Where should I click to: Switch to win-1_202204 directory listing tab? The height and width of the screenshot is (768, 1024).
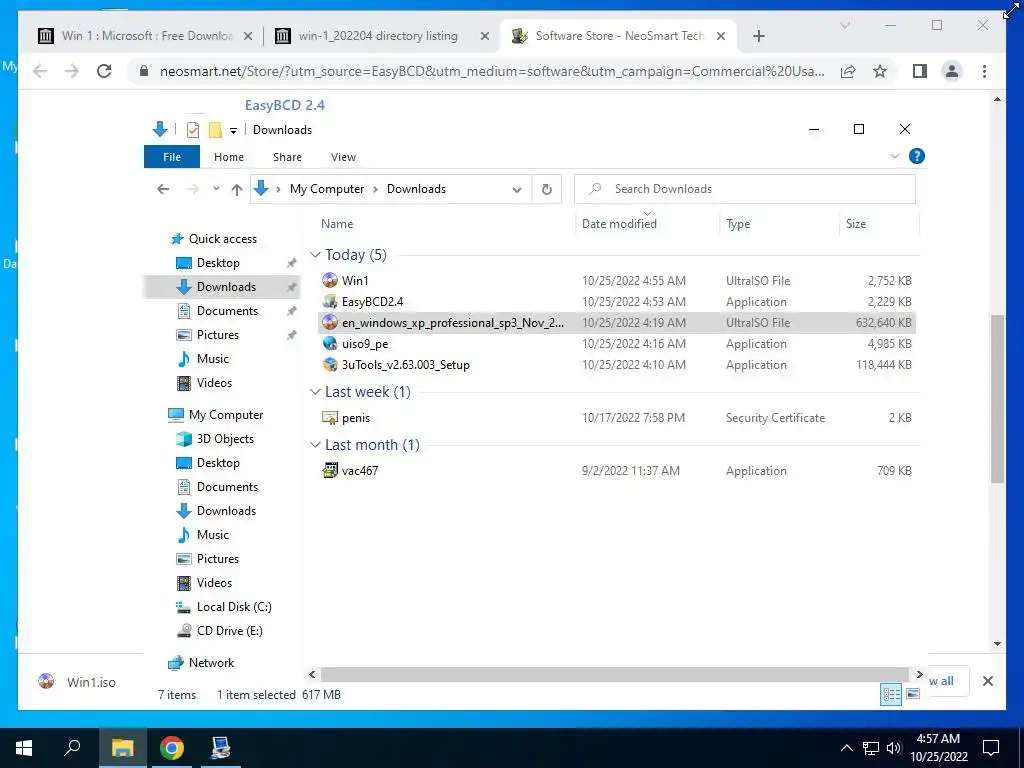click(x=379, y=36)
